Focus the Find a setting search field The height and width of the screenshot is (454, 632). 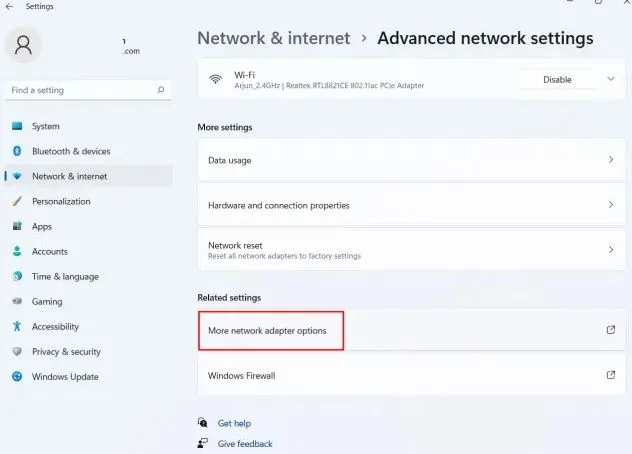tap(89, 90)
